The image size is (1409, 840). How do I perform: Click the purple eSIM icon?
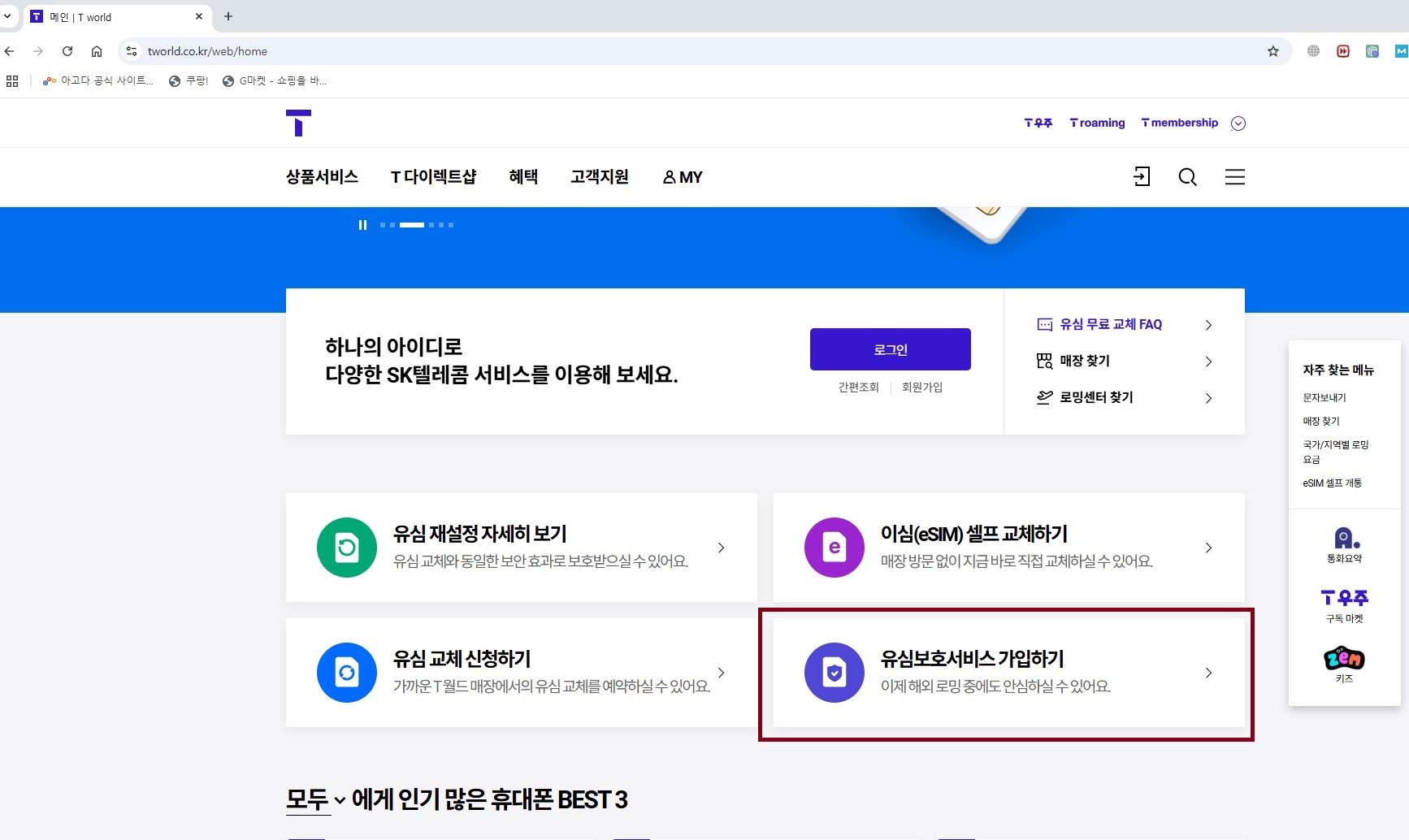(835, 548)
